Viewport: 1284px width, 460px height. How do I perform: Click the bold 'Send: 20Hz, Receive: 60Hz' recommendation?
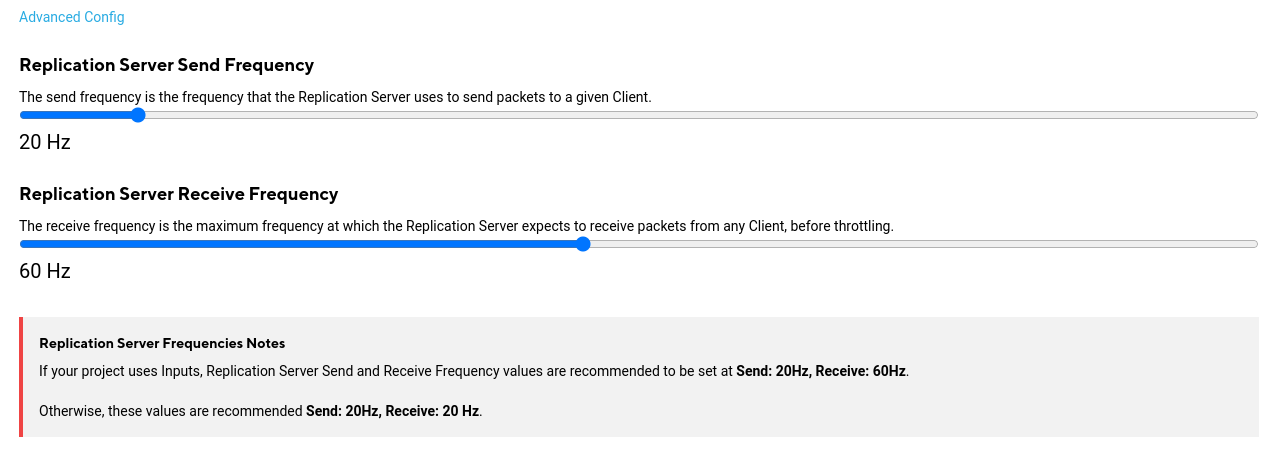click(820, 371)
